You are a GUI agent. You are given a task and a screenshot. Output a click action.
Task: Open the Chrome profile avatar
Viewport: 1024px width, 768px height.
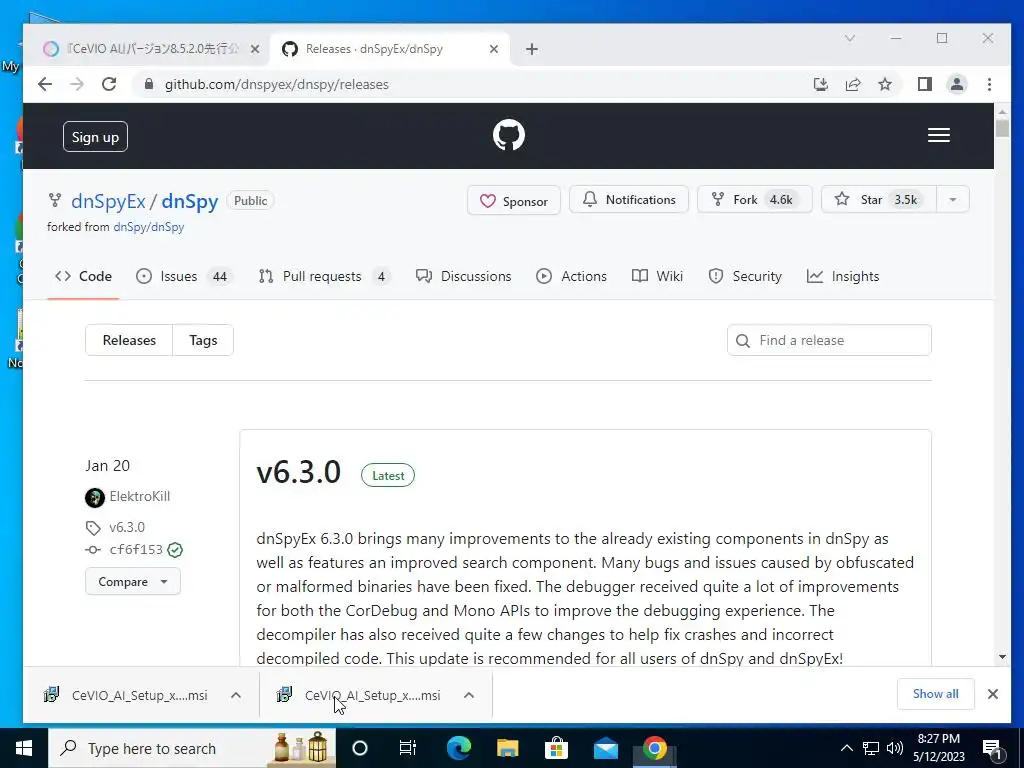click(x=957, y=84)
